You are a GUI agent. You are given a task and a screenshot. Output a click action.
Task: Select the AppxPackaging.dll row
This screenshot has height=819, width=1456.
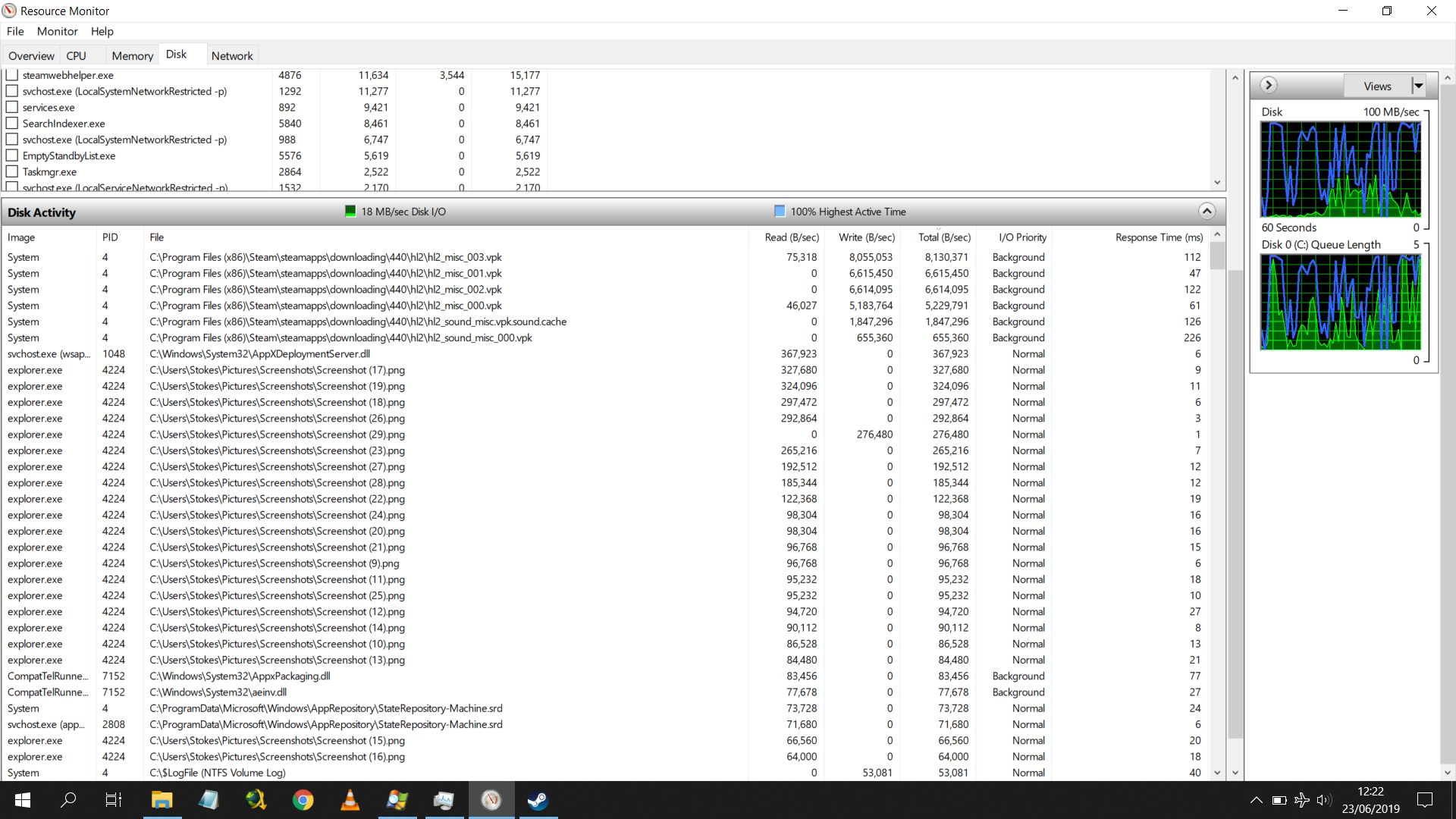pos(605,676)
